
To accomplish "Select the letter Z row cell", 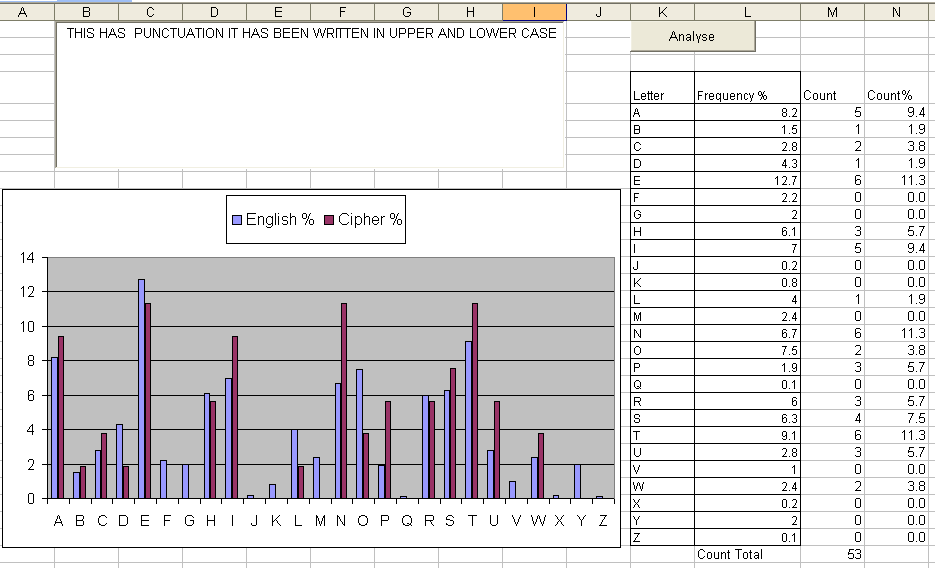I will pos(662,538).
